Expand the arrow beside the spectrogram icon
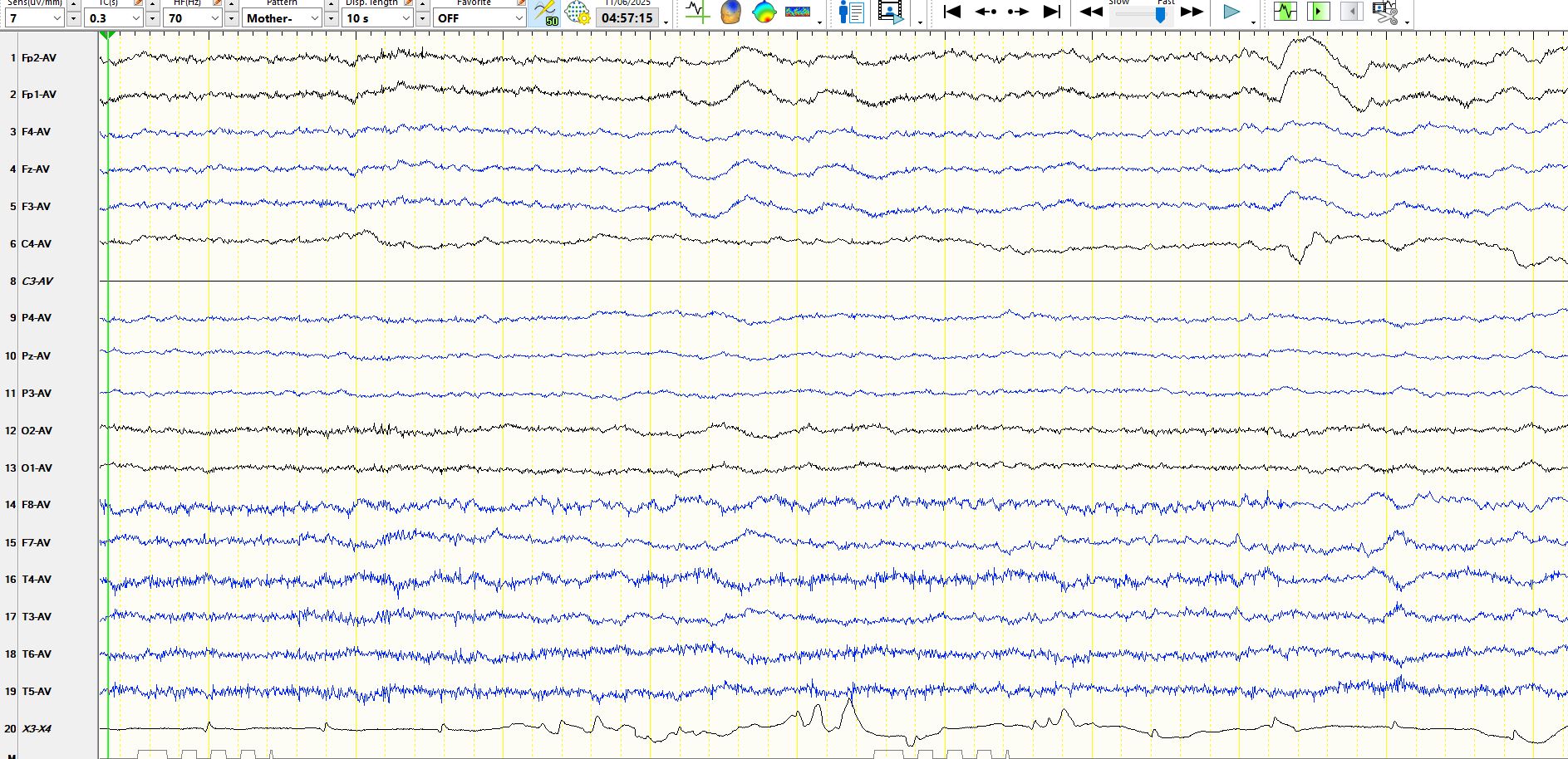This screenshot has height=759, width=1568. (819, 22)
